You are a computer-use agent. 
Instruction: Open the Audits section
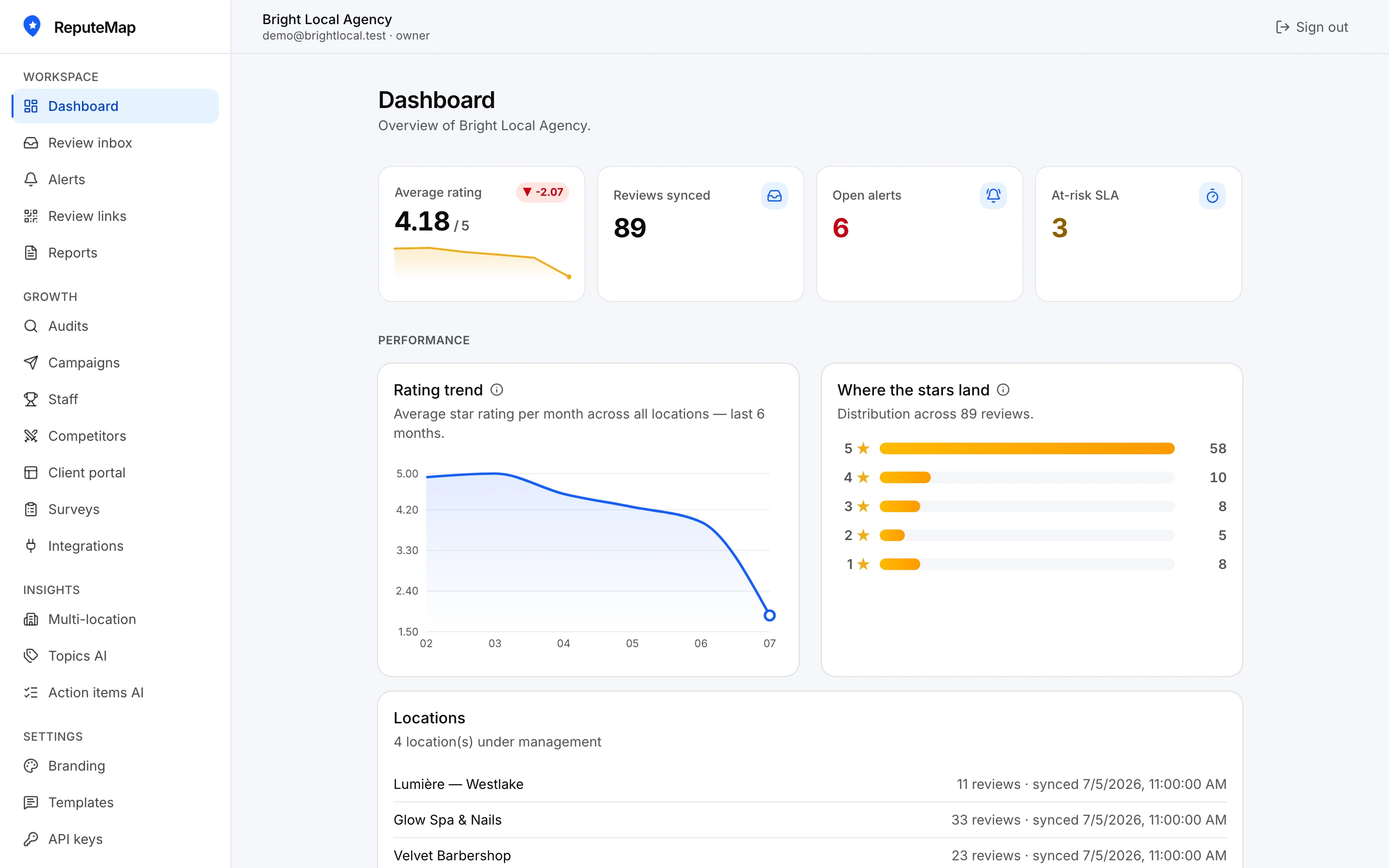coord(115,326)
